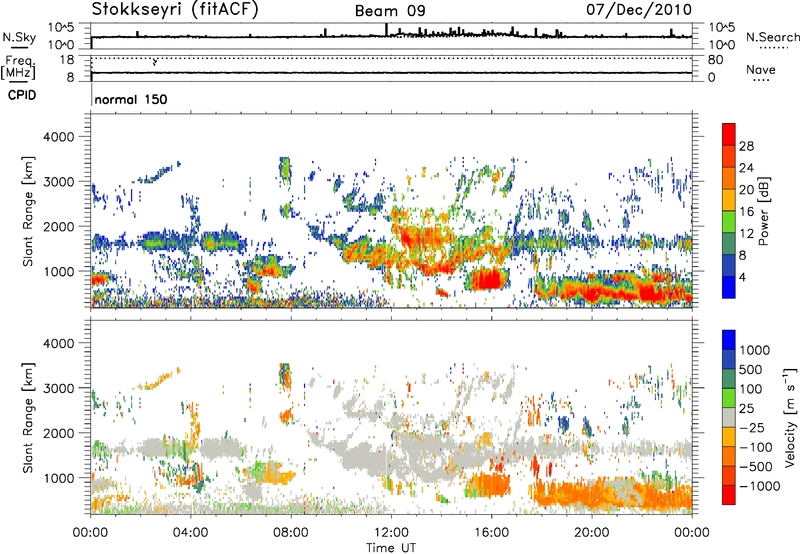Click the '4' tick on the Power scale
Viewport: 800px width, 554px height.
pos(742,277)
